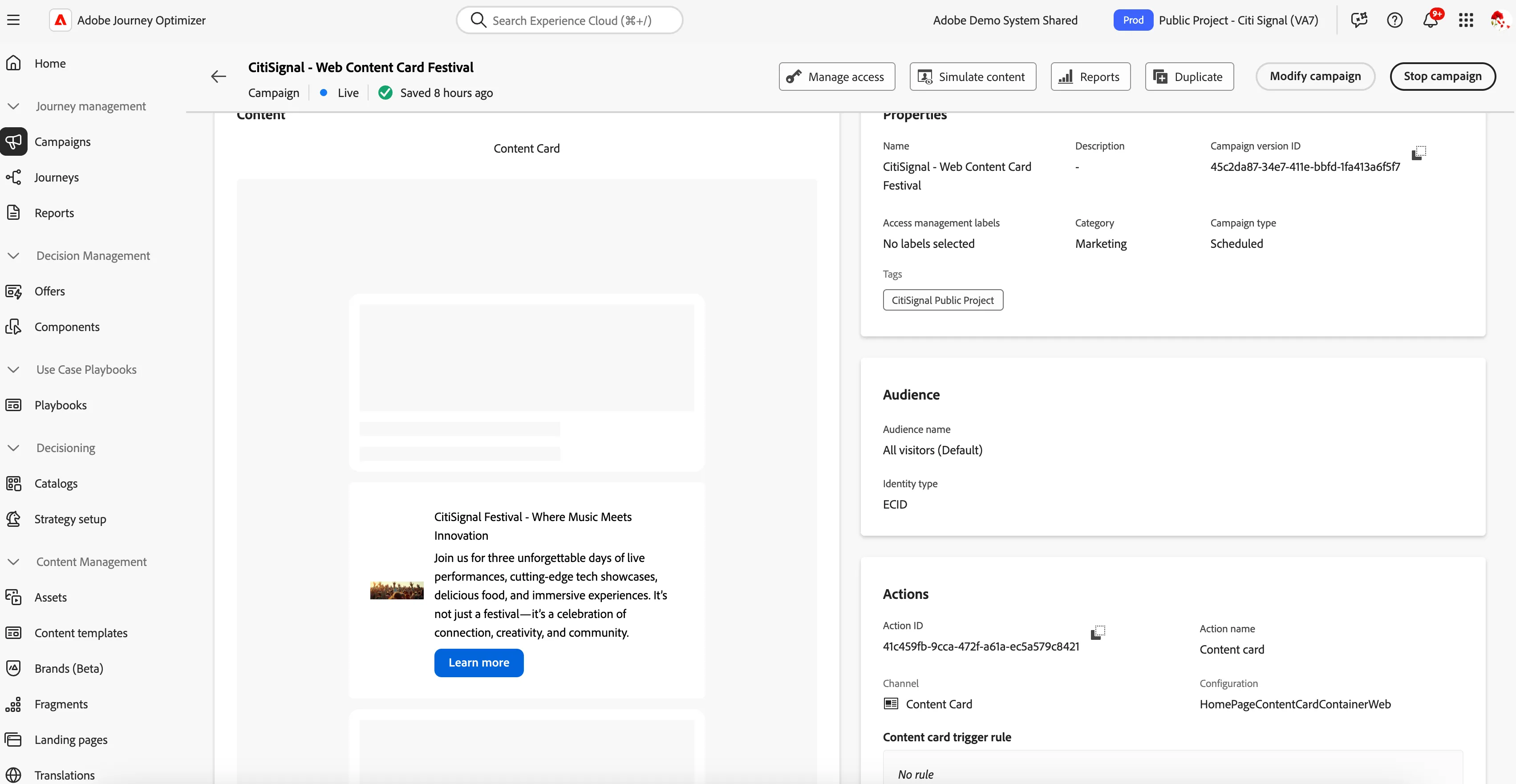Open the app switcher grid
Viewport: 1516px width, 784px height.
pos(1466,20)
